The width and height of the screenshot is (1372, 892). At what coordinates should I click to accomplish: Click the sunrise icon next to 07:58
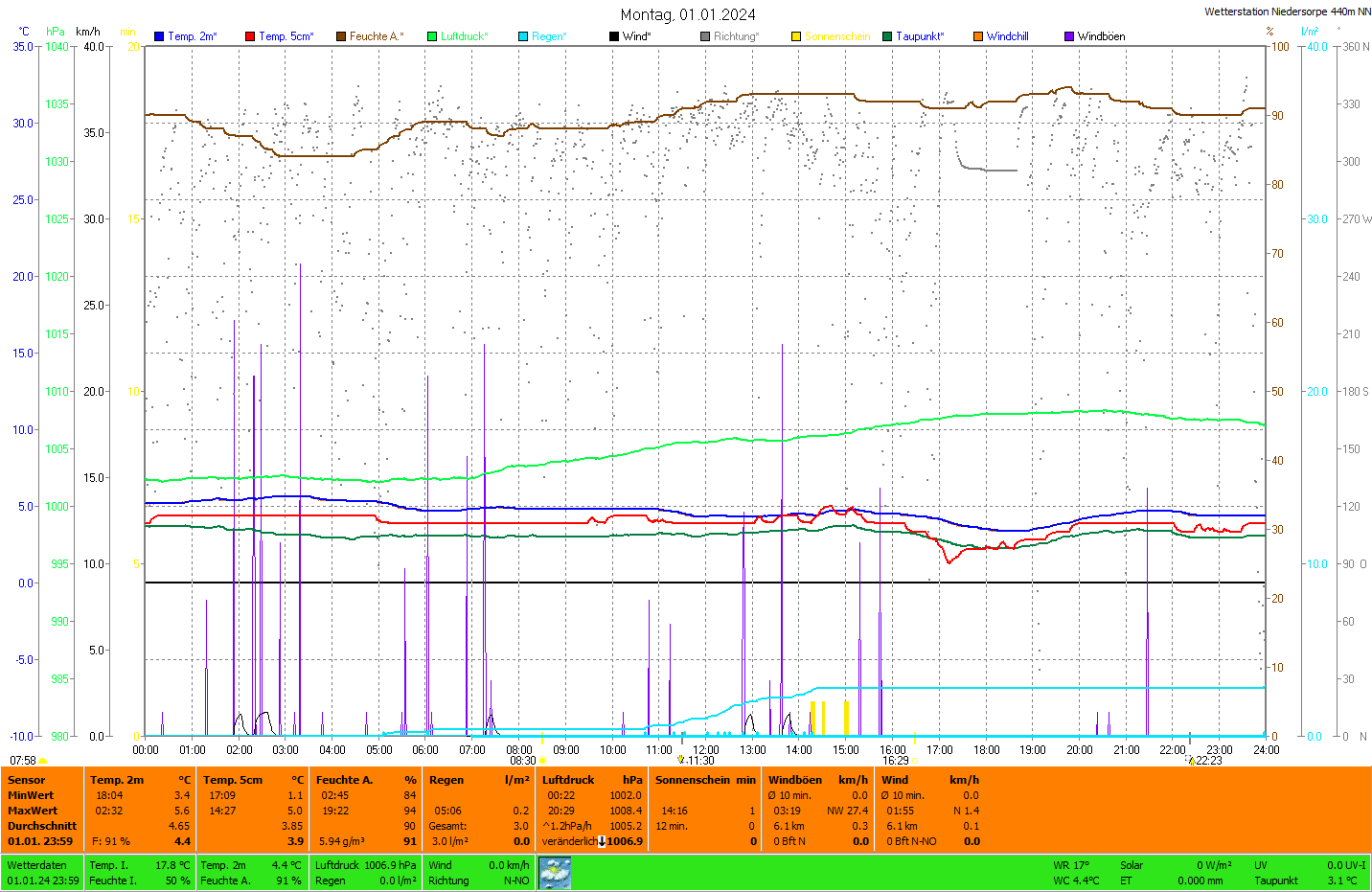pyautogui.click(x=43, y=761)
